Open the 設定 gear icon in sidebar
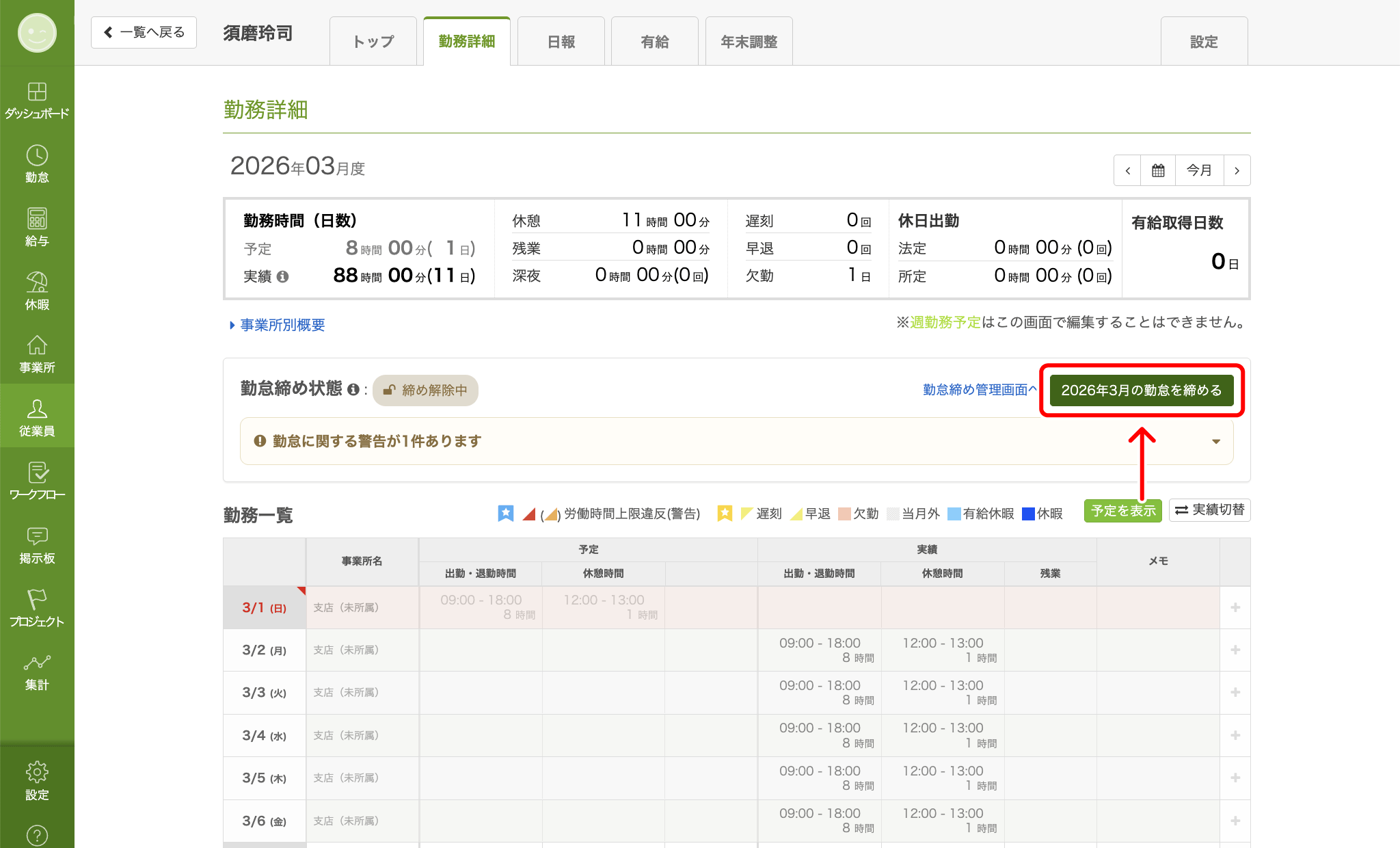Viewport: 1400px width, 848px height. 37,780
